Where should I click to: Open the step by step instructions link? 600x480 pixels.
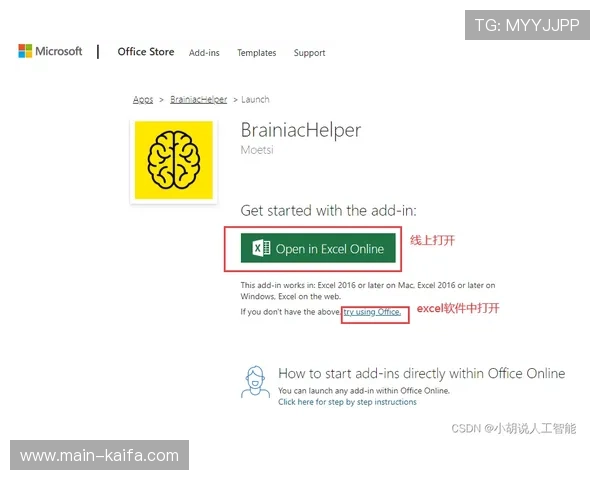click(x=347, y=402)
